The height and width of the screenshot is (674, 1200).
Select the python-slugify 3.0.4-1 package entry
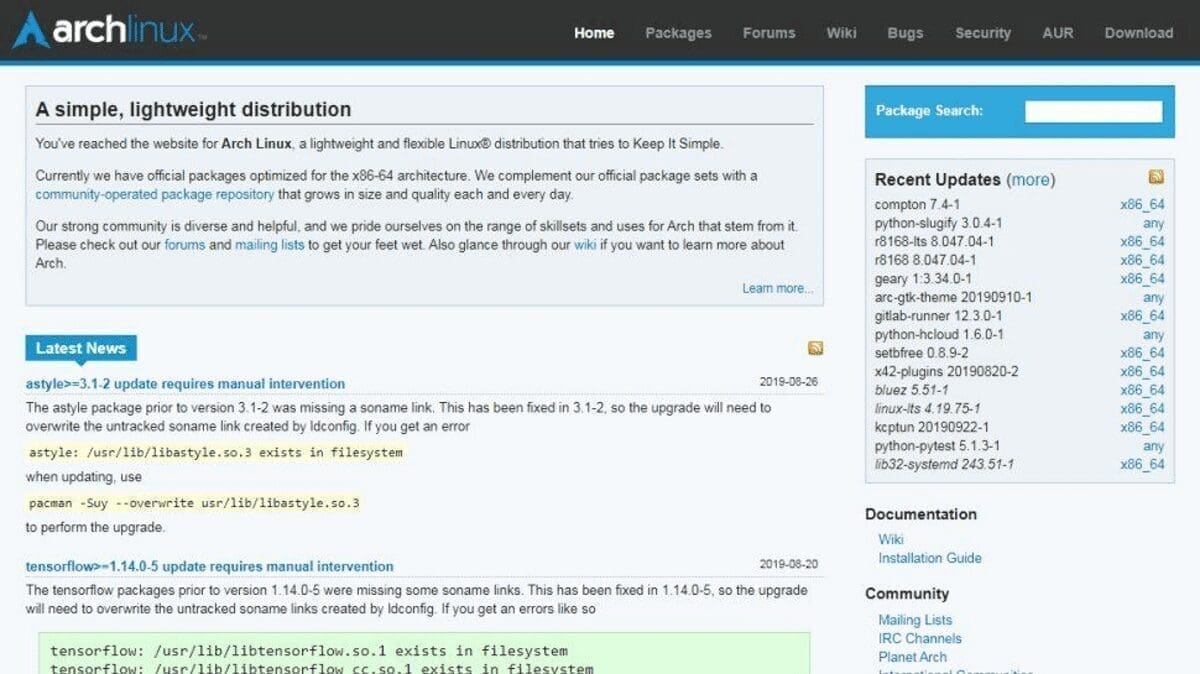938,223
